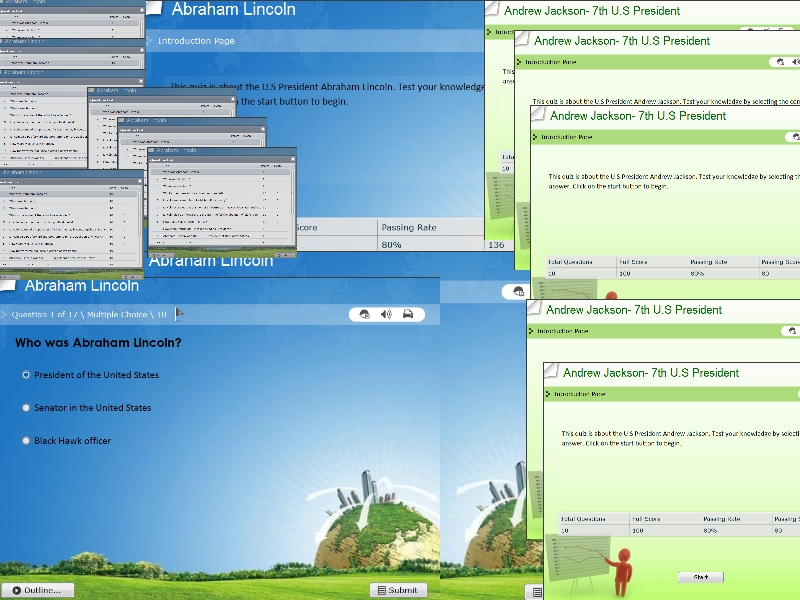Toggle the sound speaker icon
The height and width of the screenshot is (600, 800).
point(386,314)
